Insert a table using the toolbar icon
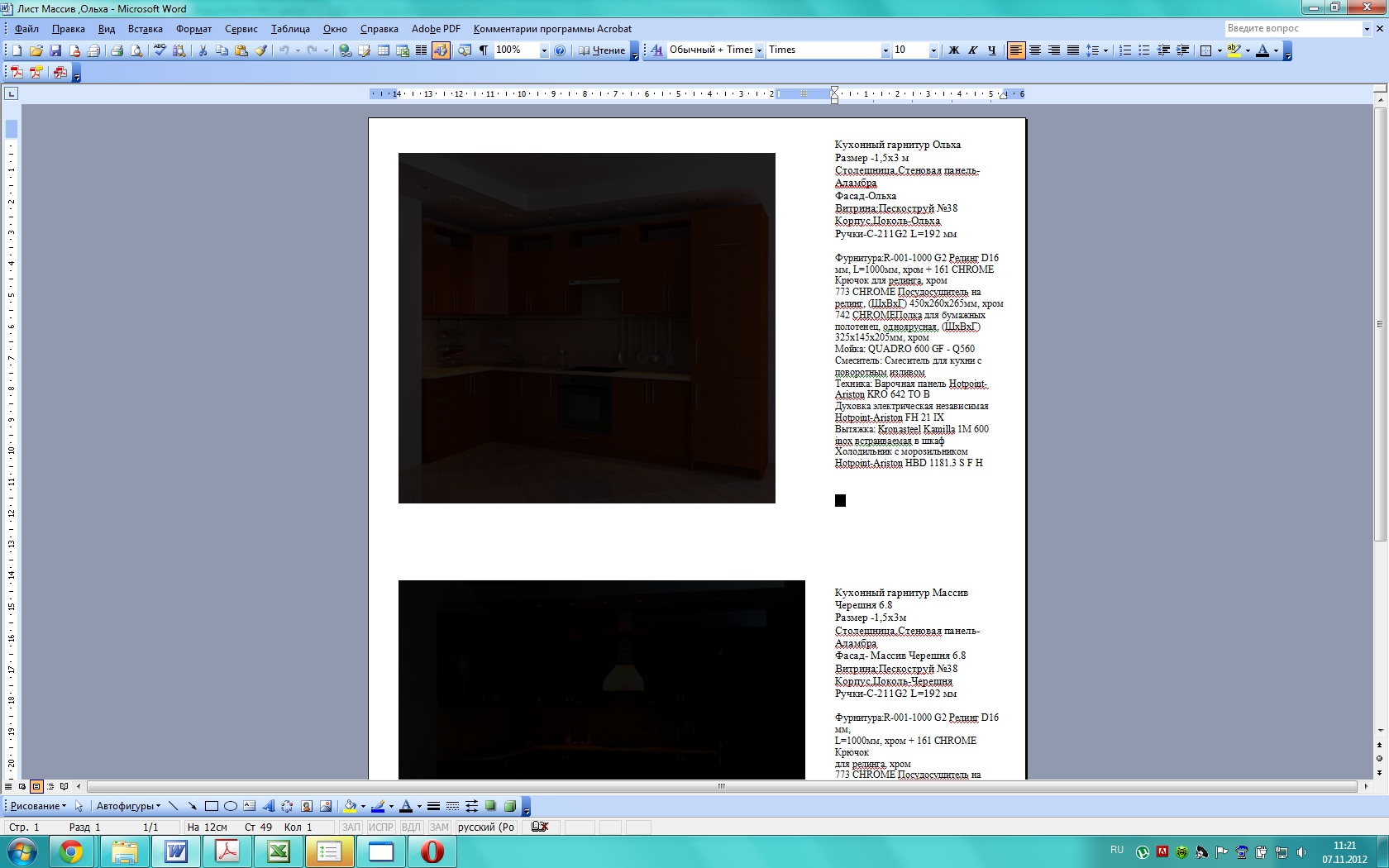 [x=384, y=50]
